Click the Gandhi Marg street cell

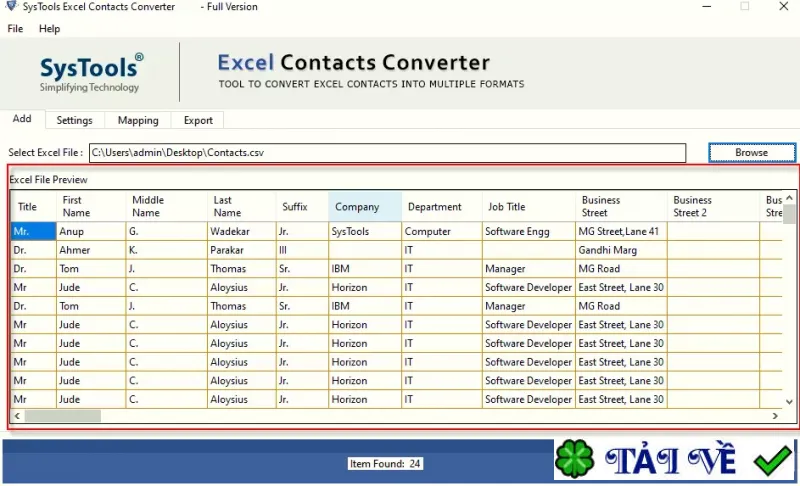click(x=621, y=250)
